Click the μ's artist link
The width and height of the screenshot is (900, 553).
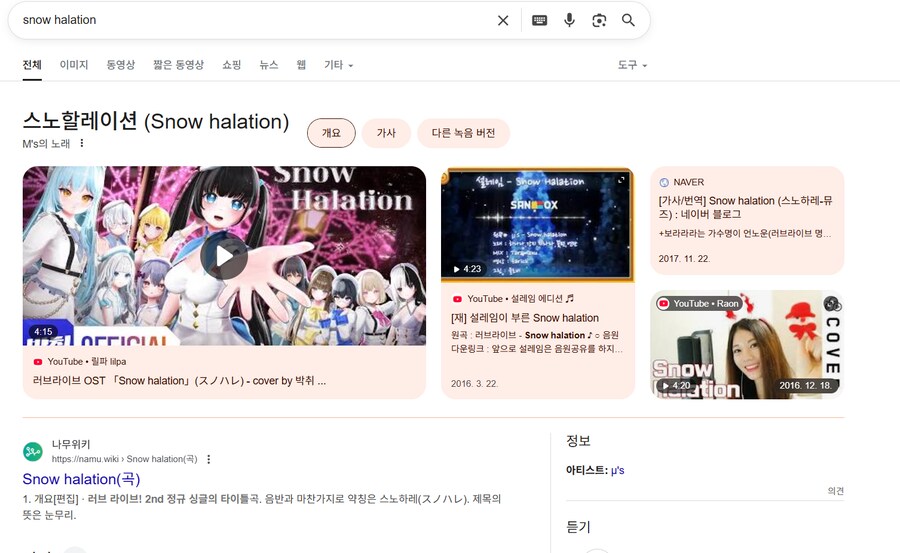point(618,470)
